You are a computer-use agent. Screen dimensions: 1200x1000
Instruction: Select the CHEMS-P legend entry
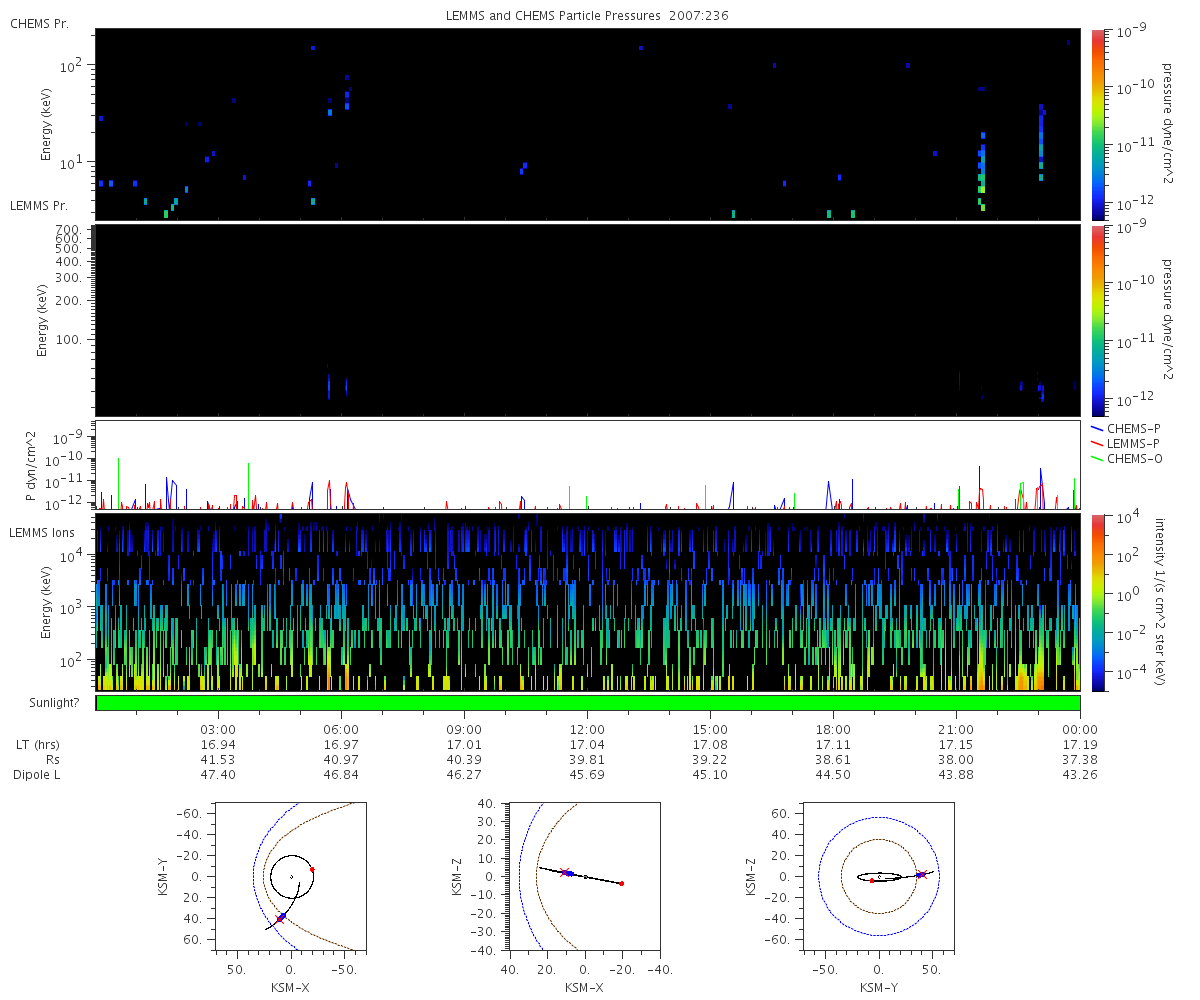click(1133, 428)
